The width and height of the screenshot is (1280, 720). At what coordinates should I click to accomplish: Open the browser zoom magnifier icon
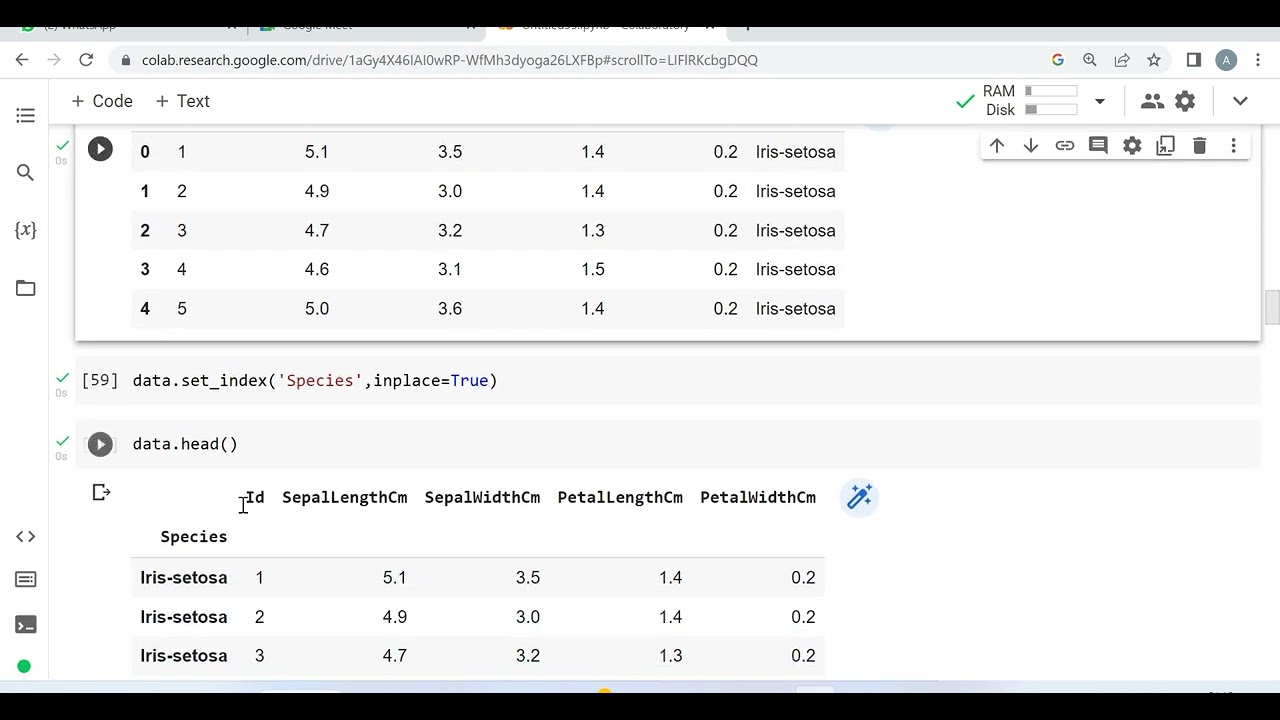(1090, 60)
